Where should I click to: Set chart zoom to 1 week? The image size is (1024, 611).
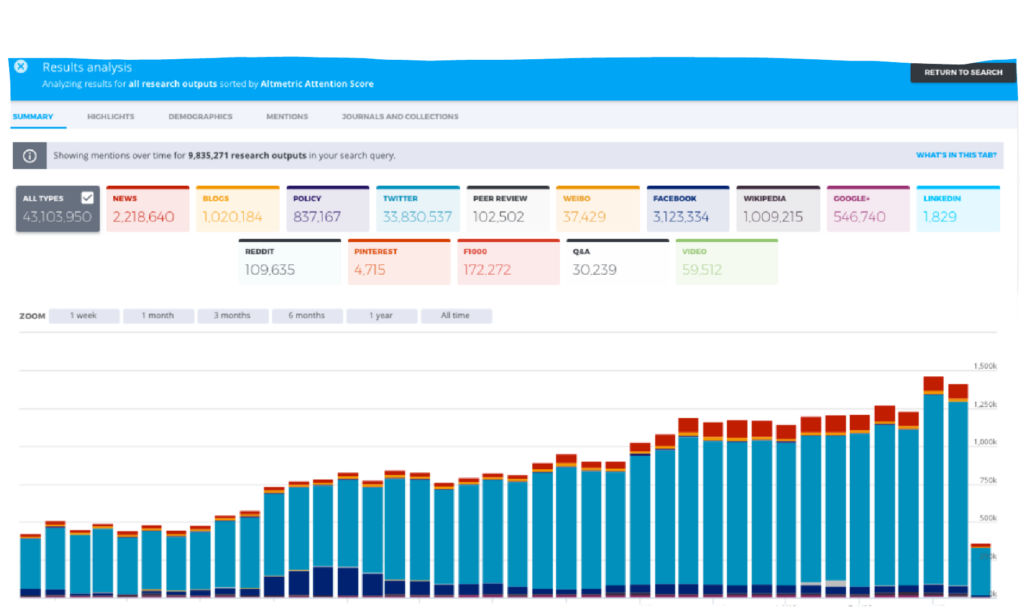pyautogui.click(x=84, y=316)
